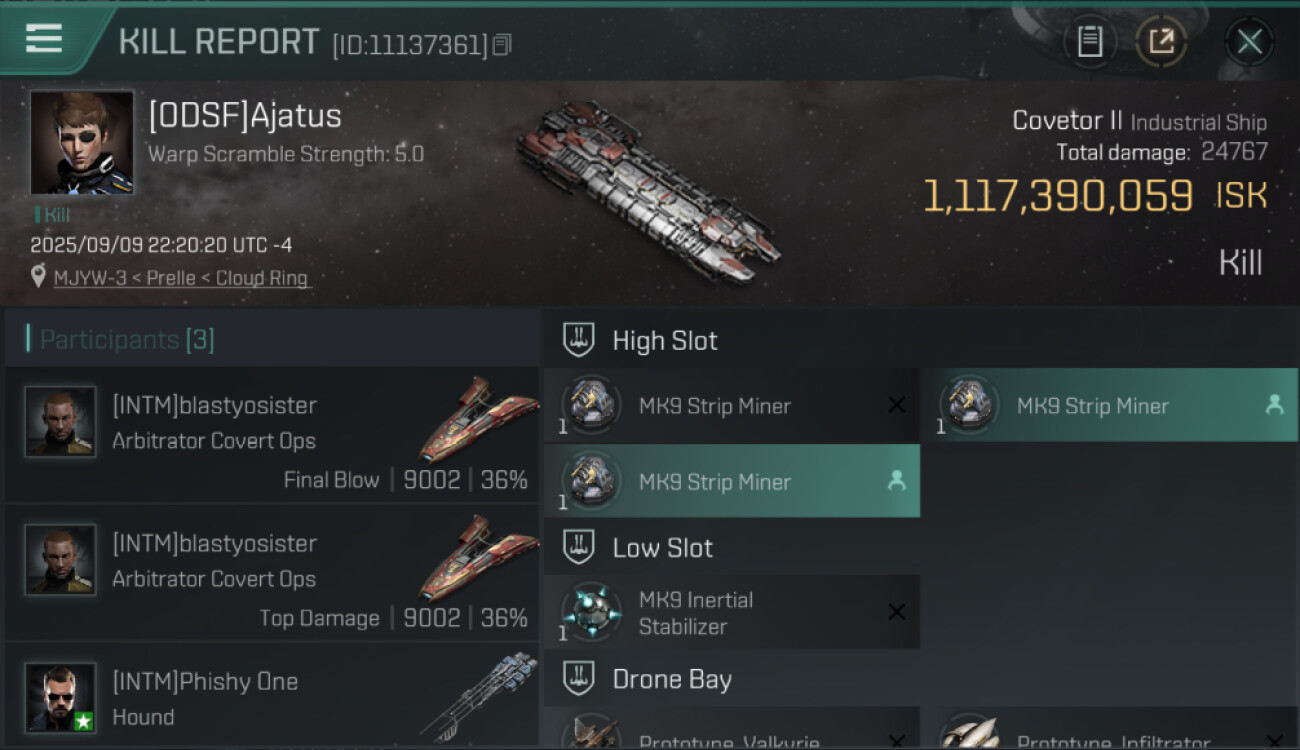Viewport: 1300px width, 750px height.
Task: Open MJYW-3 < Prelle < Cloud Ring location
Action: 181,278
